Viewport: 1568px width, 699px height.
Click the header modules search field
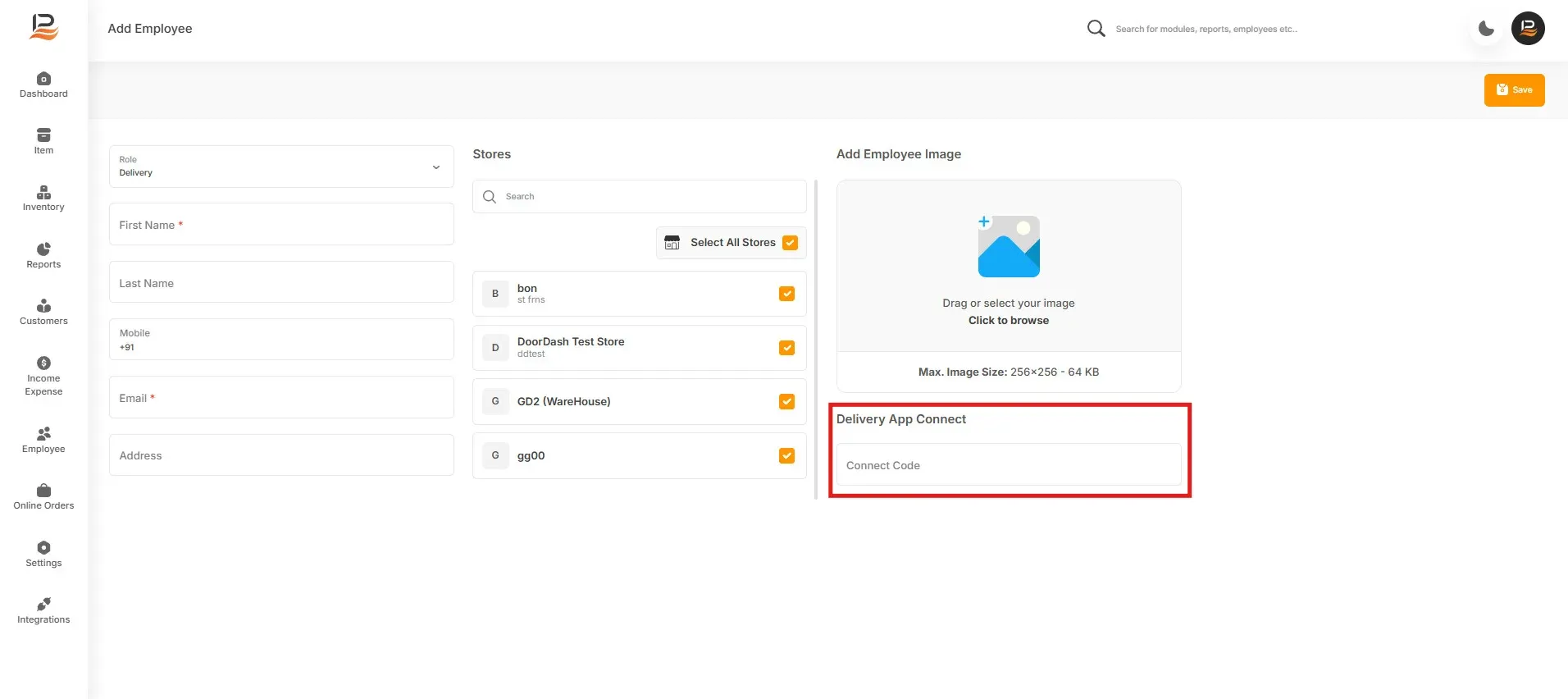(1206, 30)
